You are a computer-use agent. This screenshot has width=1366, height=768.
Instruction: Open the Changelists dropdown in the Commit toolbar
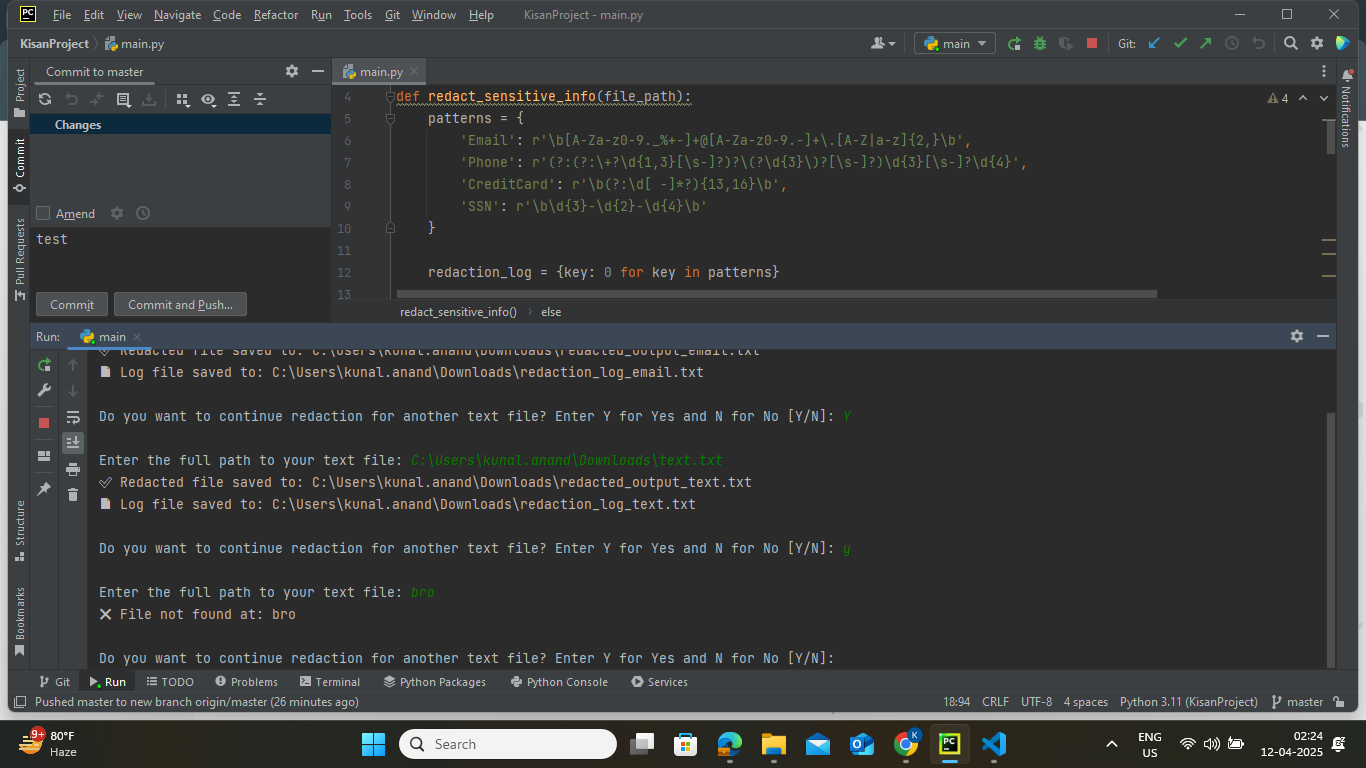[123, 99]
